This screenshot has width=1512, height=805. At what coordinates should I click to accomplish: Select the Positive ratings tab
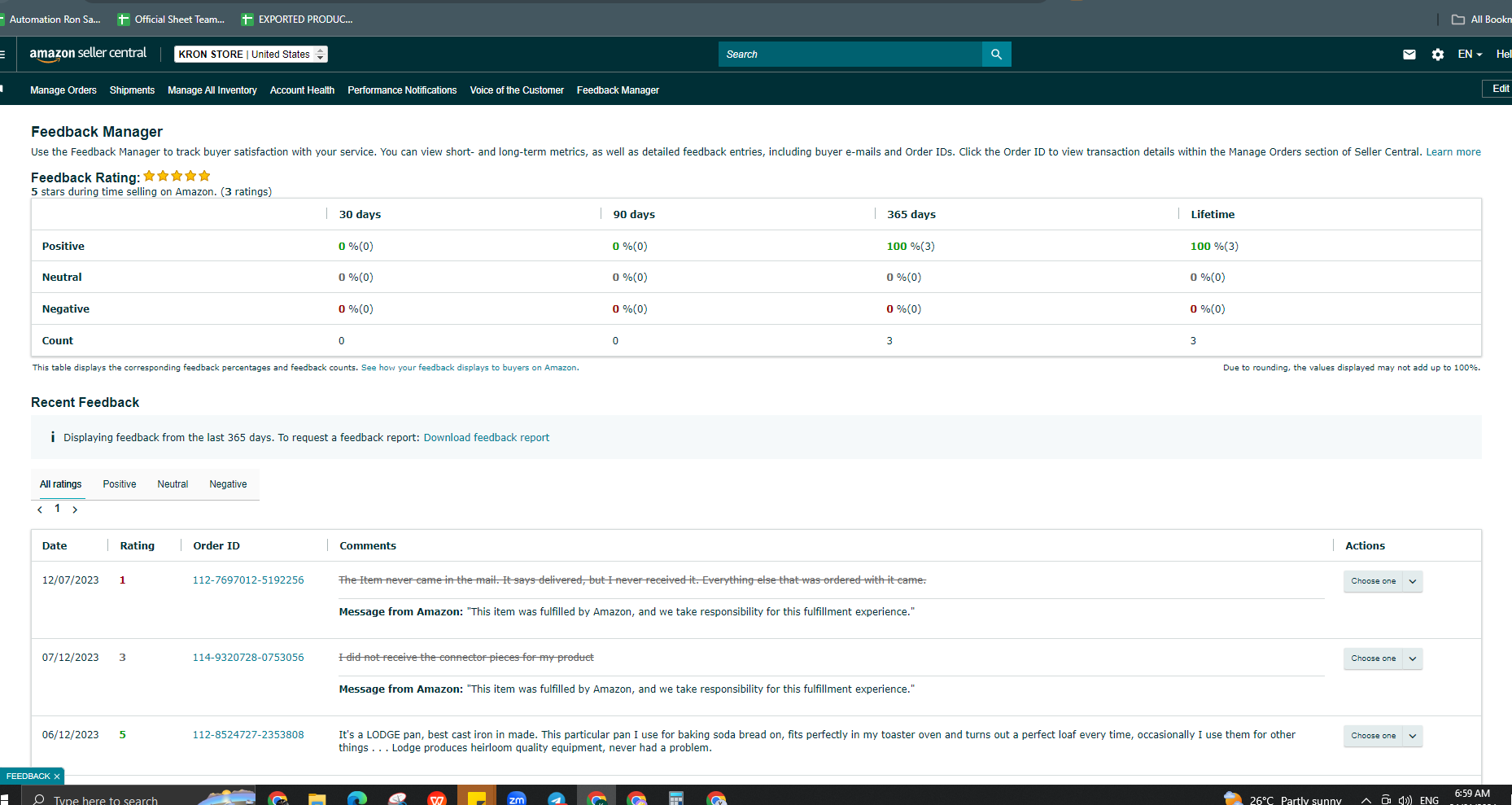[x=120, y=484]
